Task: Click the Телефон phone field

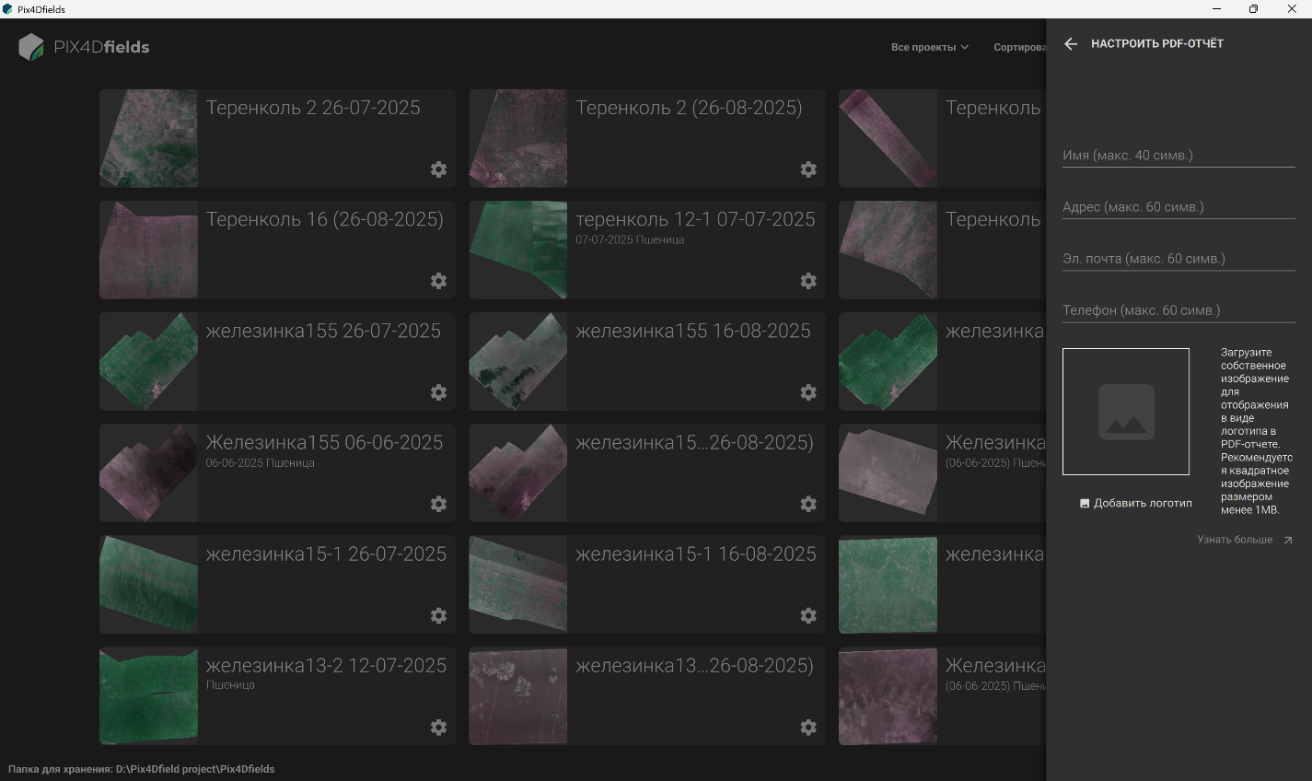Action: [1178, 310]
